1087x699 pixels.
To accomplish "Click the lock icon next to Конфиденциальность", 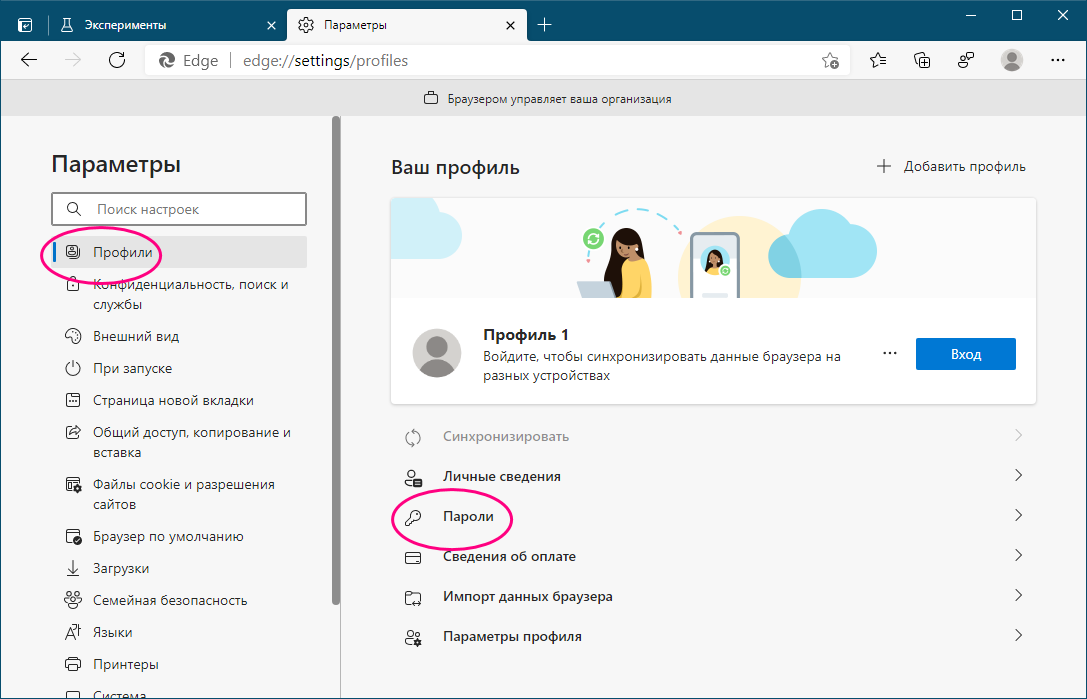I will [73, 284].
